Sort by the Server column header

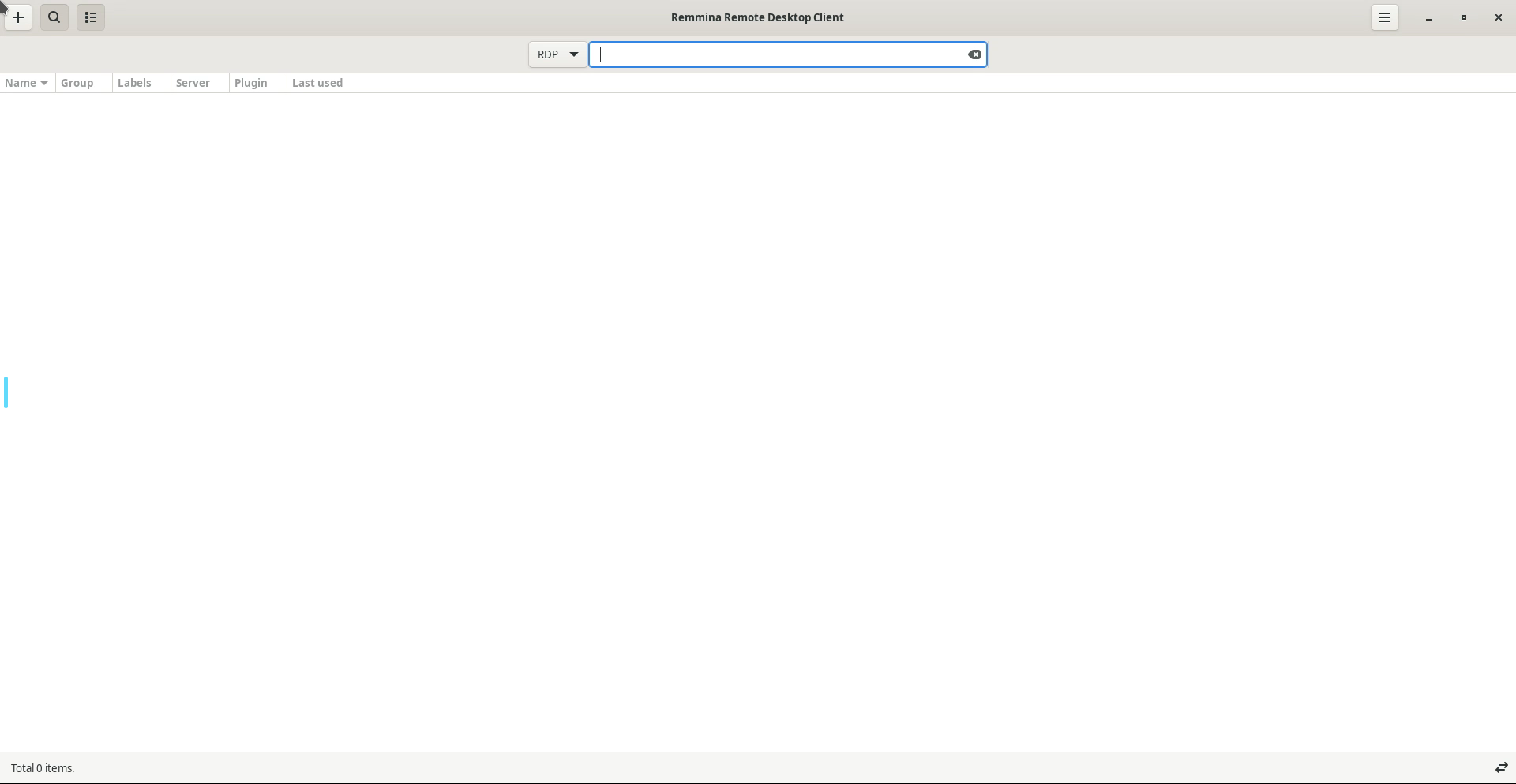click(193, 83)
